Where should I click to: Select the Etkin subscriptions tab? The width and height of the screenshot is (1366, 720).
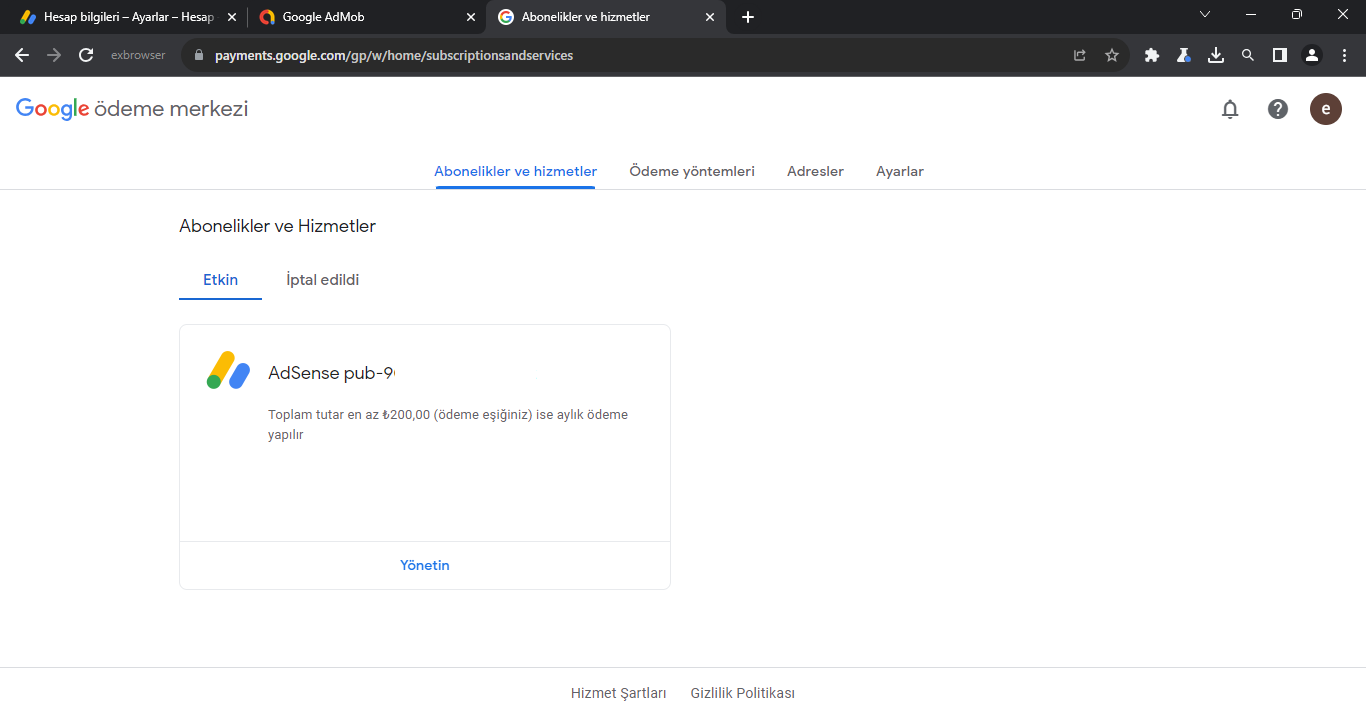pyautogui.click(x=220, y=280)
